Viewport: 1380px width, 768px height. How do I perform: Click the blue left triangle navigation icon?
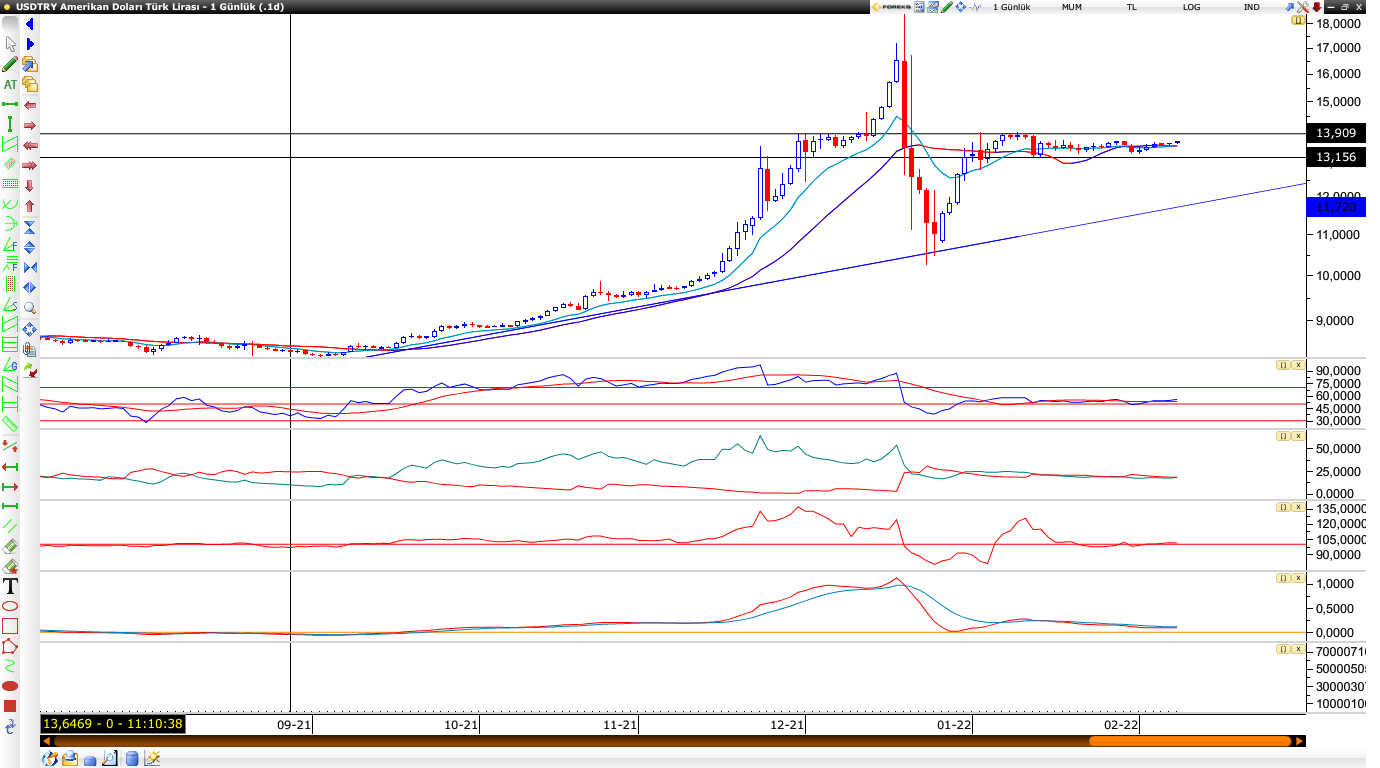pos(30,24)
